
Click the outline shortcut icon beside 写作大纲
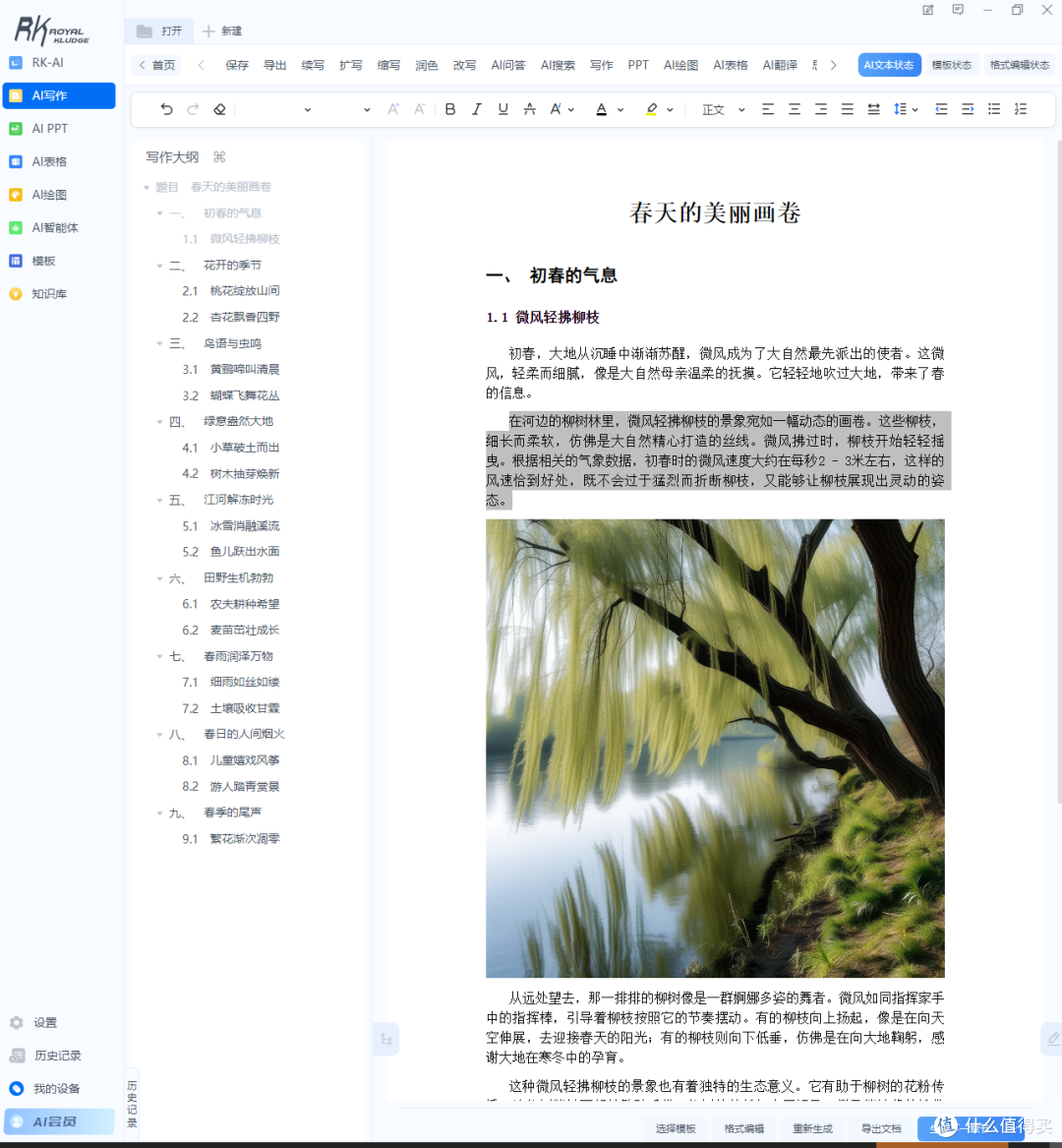click(219, 156)
